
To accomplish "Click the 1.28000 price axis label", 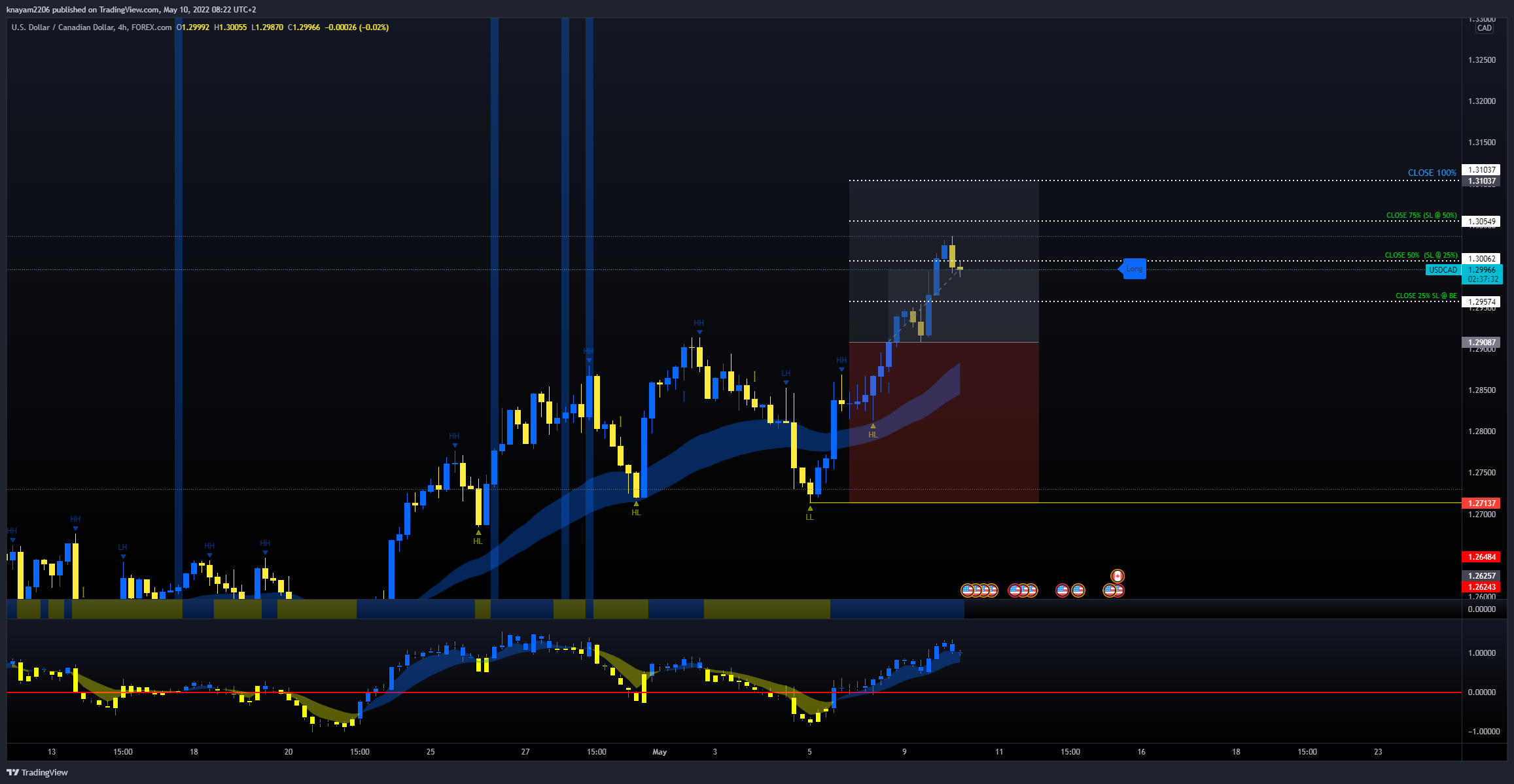I will tap(1482, 432).
